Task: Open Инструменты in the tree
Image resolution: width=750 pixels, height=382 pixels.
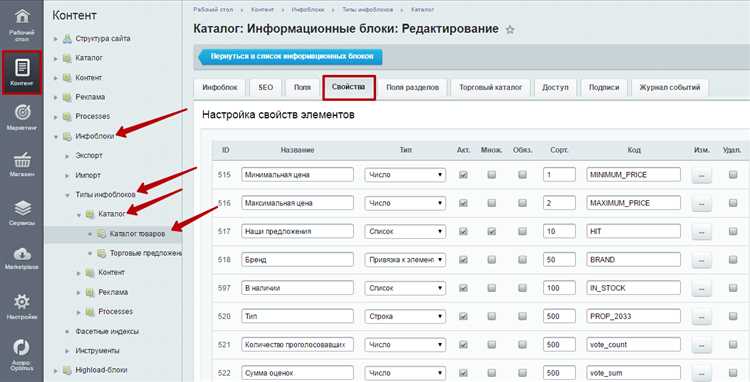Action: (x=98, y=350)
